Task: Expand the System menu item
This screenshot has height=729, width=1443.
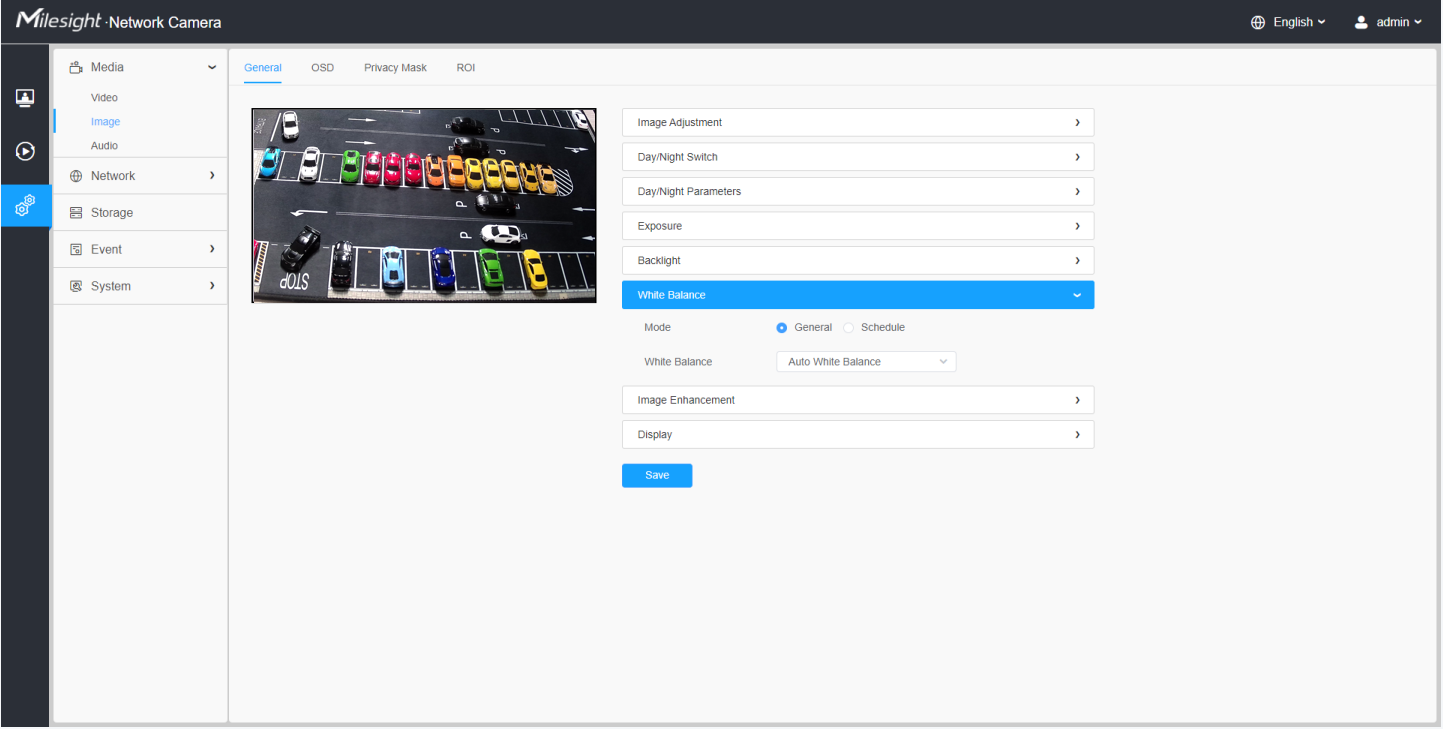Action: point(140,286)
